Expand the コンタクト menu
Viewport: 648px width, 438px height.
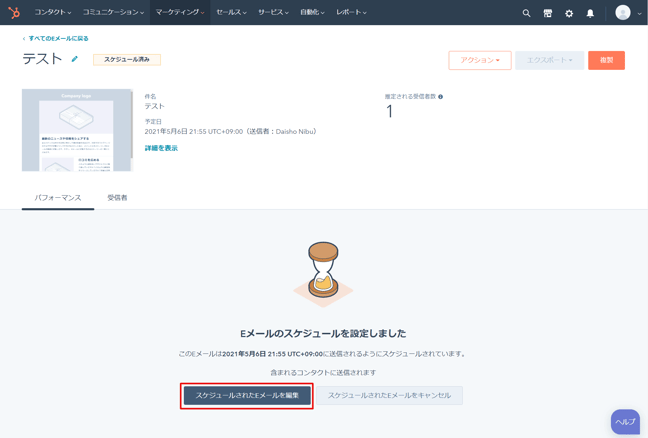[x=53, y=12]
